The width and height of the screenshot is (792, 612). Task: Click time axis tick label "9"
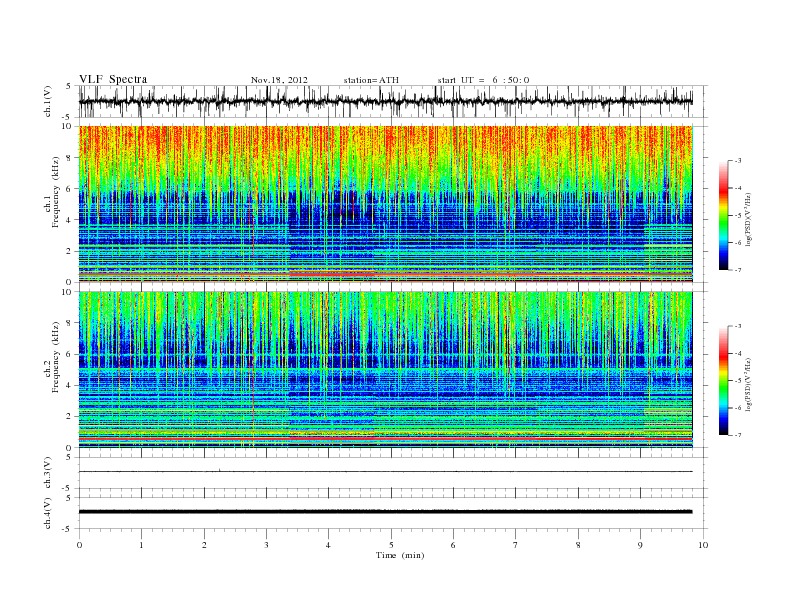(640, 545)
